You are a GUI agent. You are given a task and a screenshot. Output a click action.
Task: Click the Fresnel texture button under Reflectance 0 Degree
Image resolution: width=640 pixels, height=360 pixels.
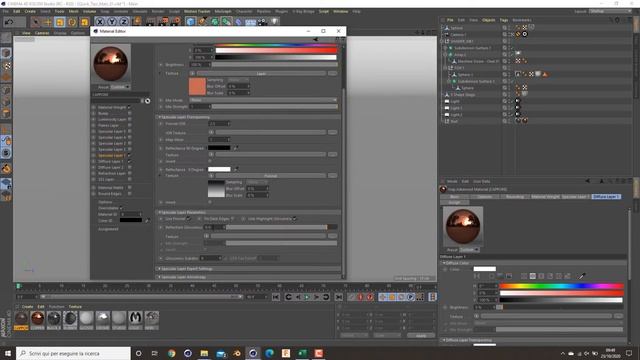pos(271,176)
